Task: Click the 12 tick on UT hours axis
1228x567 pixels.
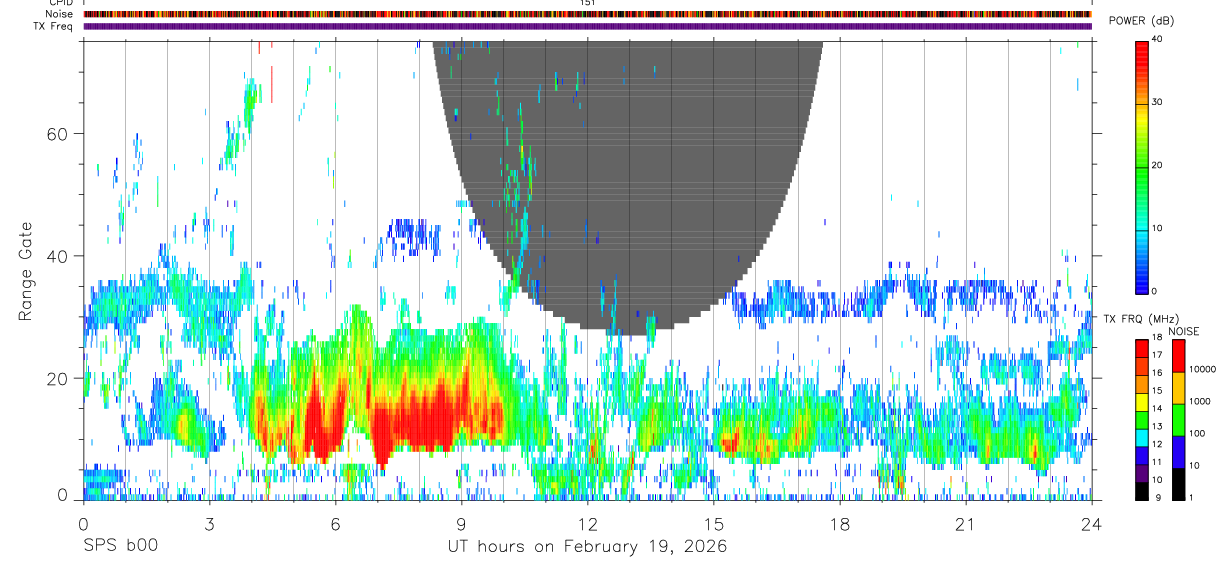Action: pyautogui.click(x=587, y=524)
